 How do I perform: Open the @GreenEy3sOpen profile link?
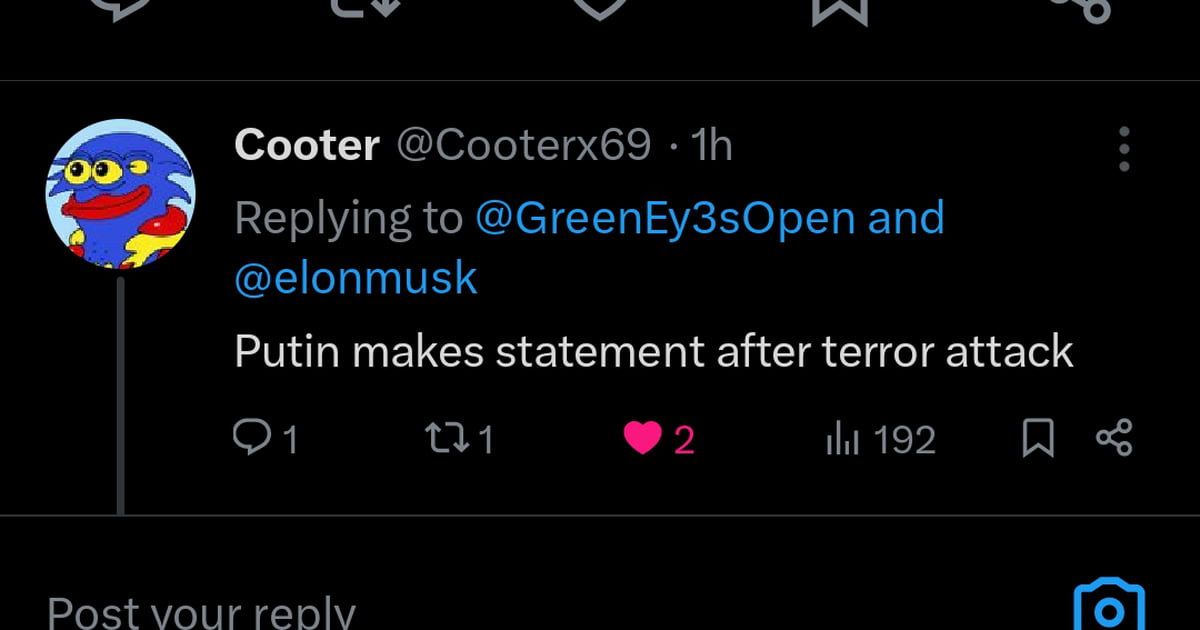pos(665,218)
